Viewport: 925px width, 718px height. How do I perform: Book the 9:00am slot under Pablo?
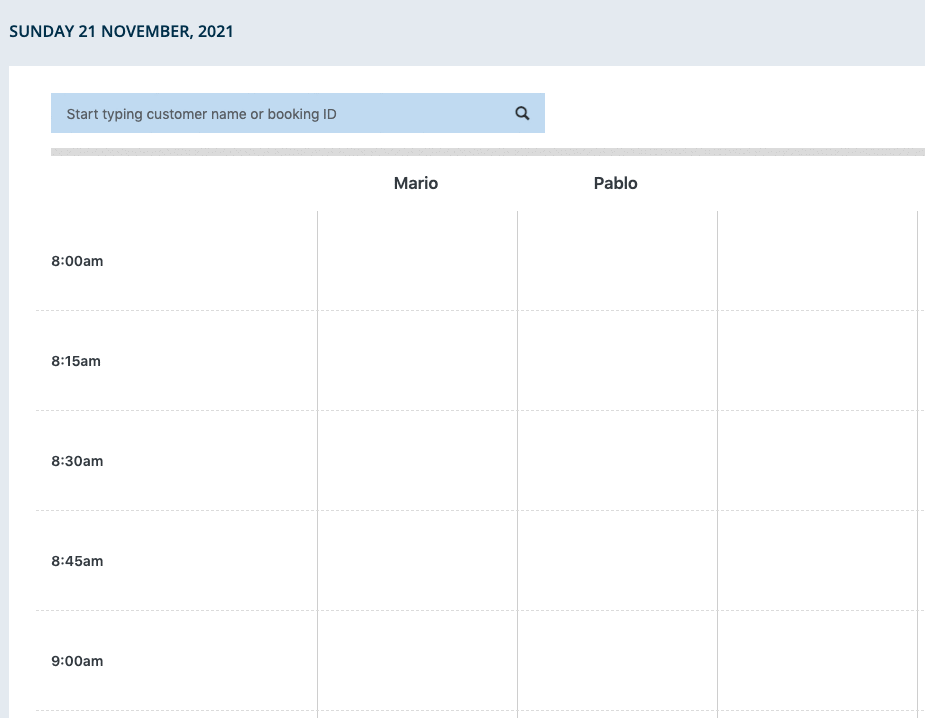617,661
